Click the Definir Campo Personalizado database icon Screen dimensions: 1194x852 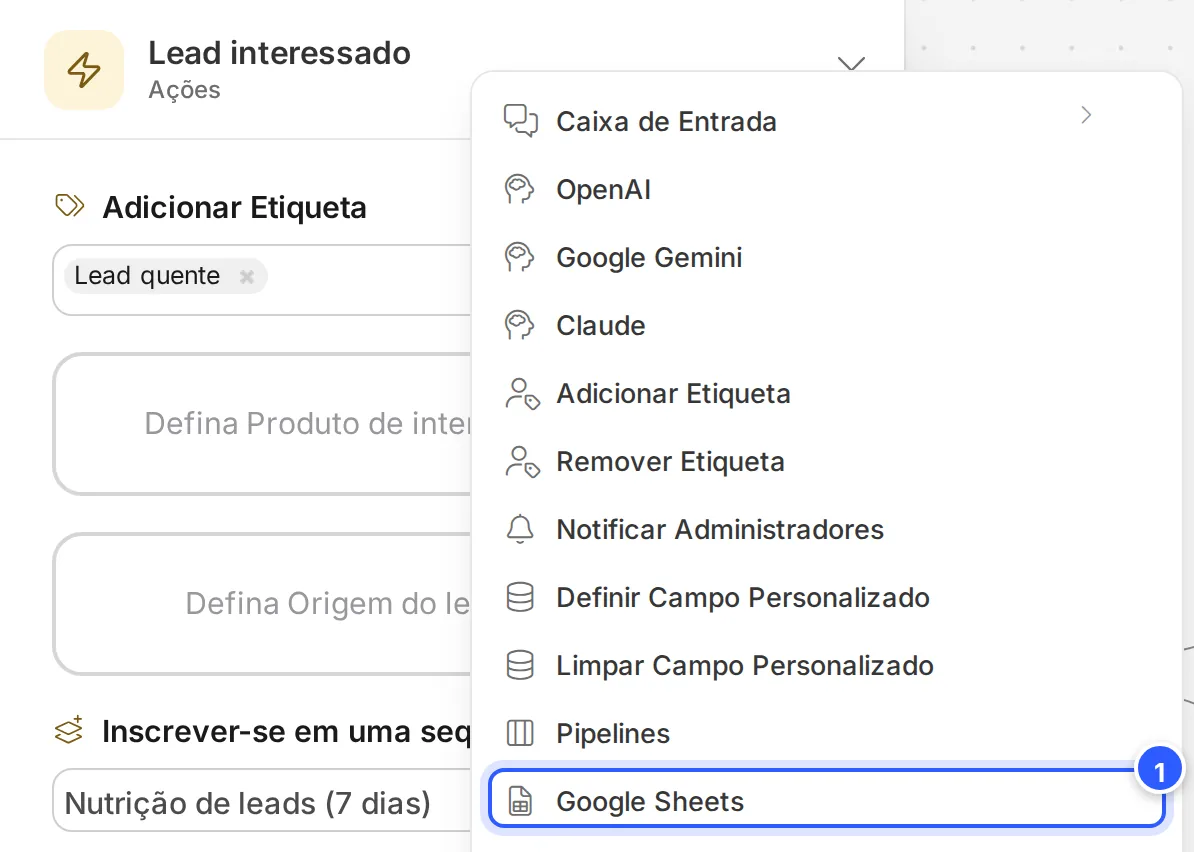[x=520, y=598]
